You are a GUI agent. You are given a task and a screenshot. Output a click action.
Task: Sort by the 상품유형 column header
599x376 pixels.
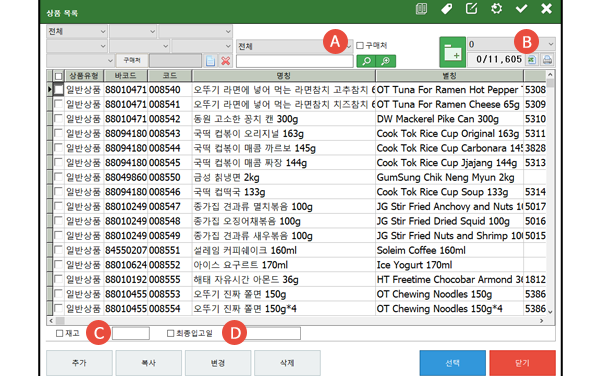tap(84, 76)
